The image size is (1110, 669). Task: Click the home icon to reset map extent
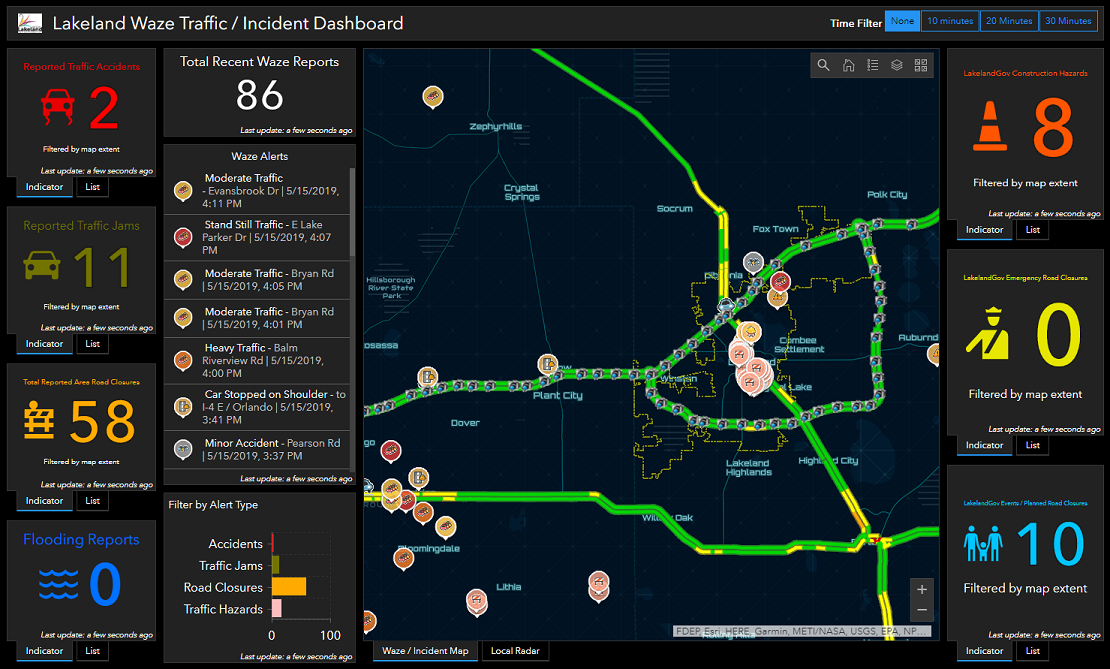tap(848, 65)
